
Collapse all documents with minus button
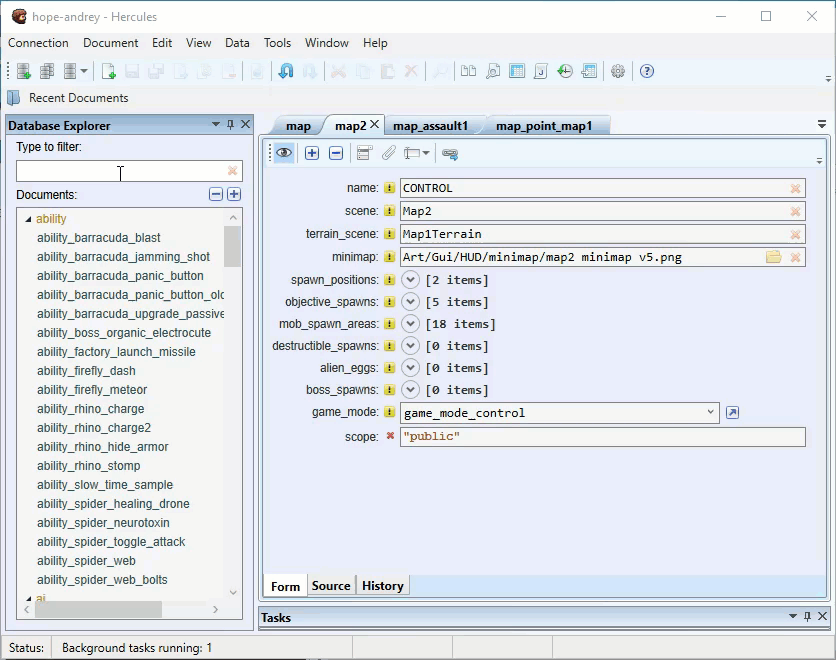[216, 194]
